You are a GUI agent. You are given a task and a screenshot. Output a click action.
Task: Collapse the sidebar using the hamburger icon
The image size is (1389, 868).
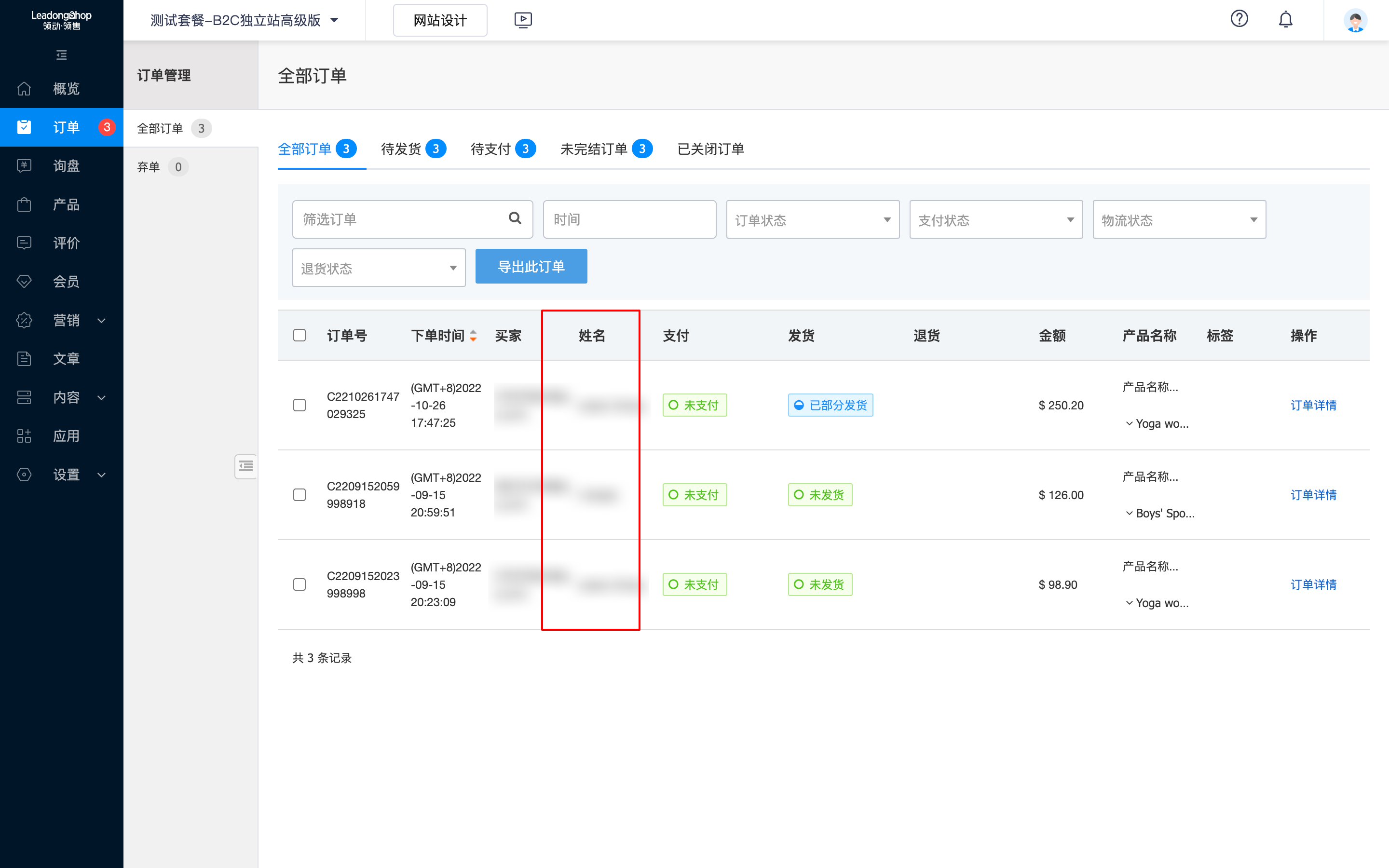[61, 55]
